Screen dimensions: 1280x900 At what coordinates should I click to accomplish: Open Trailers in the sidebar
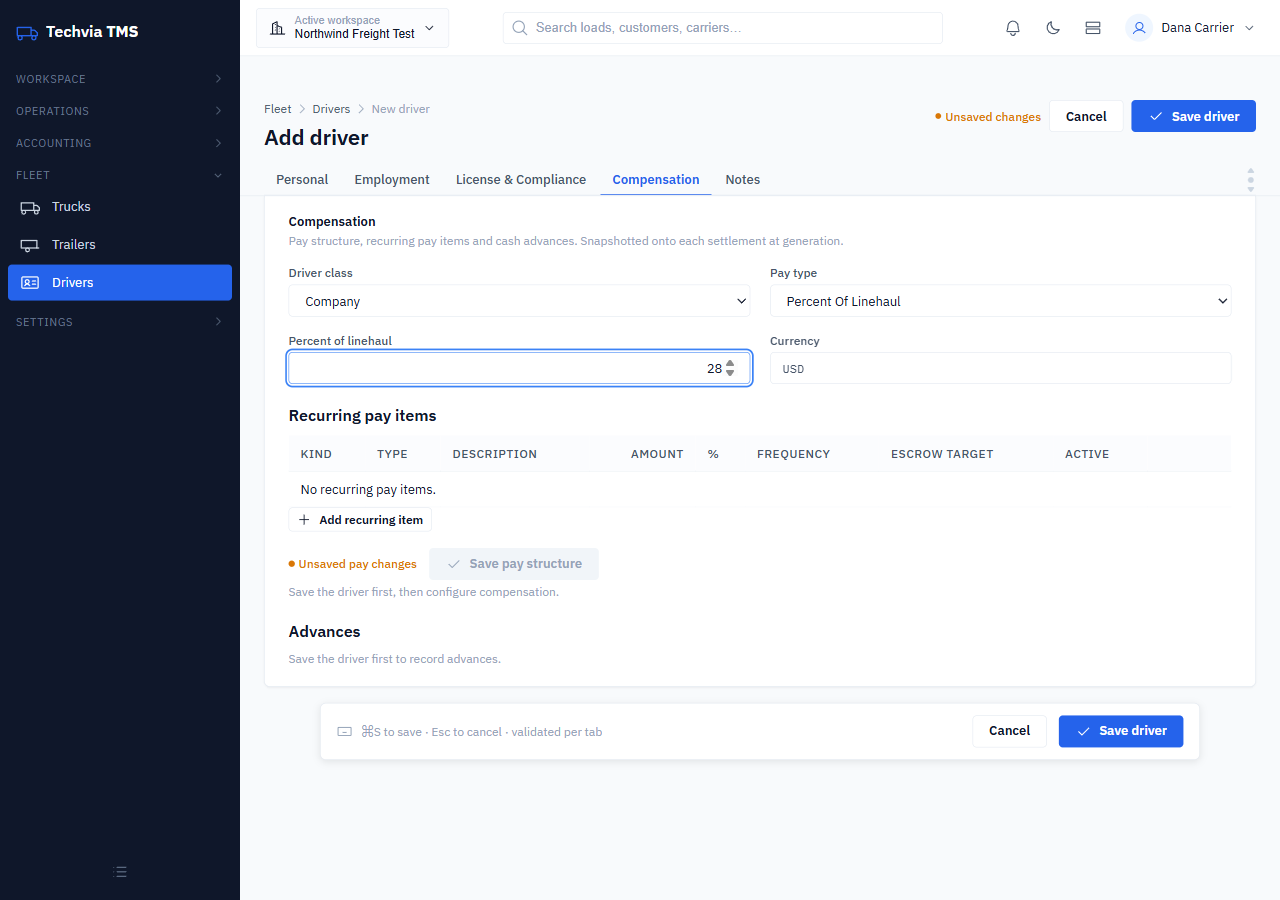click(x=120, y=245)
